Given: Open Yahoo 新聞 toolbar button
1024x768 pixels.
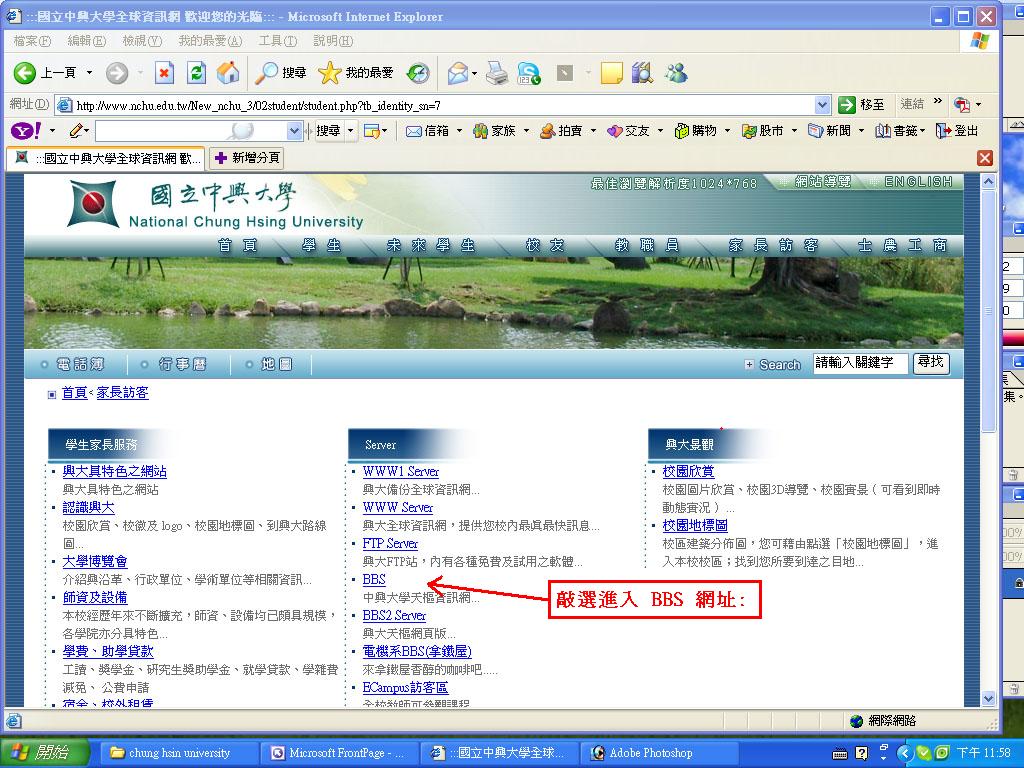Looking at the screenshot, I should click(829, 131).
